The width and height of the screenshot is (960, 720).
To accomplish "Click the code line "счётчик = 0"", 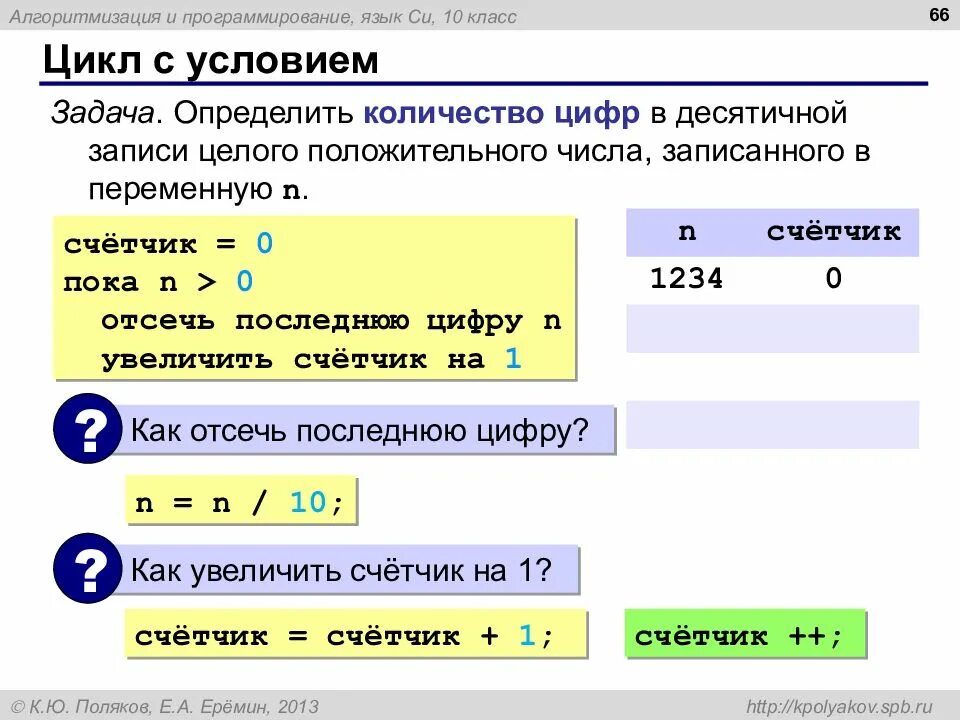I will tap(168, 244).
